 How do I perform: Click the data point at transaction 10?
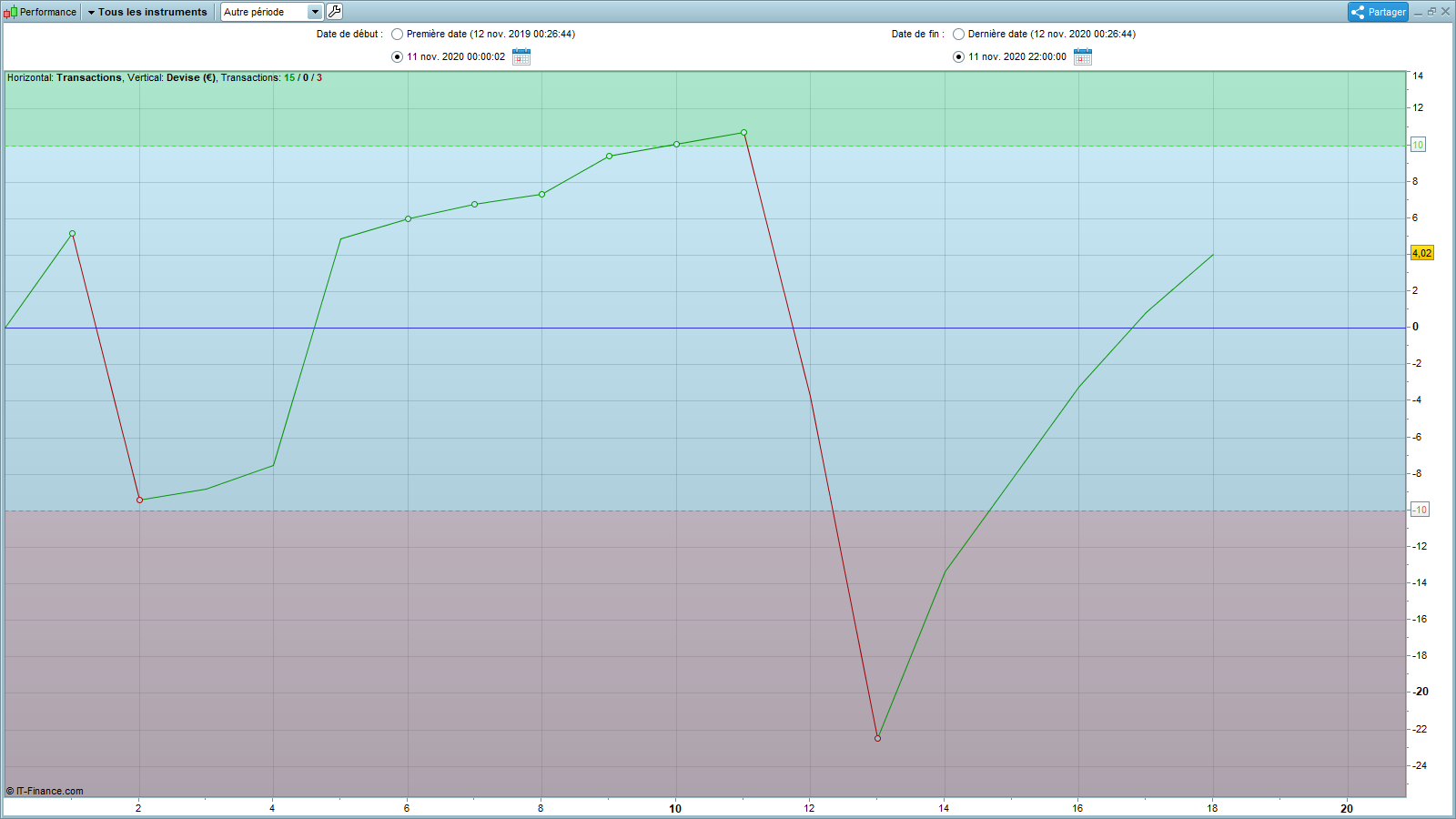click(676, 145)
